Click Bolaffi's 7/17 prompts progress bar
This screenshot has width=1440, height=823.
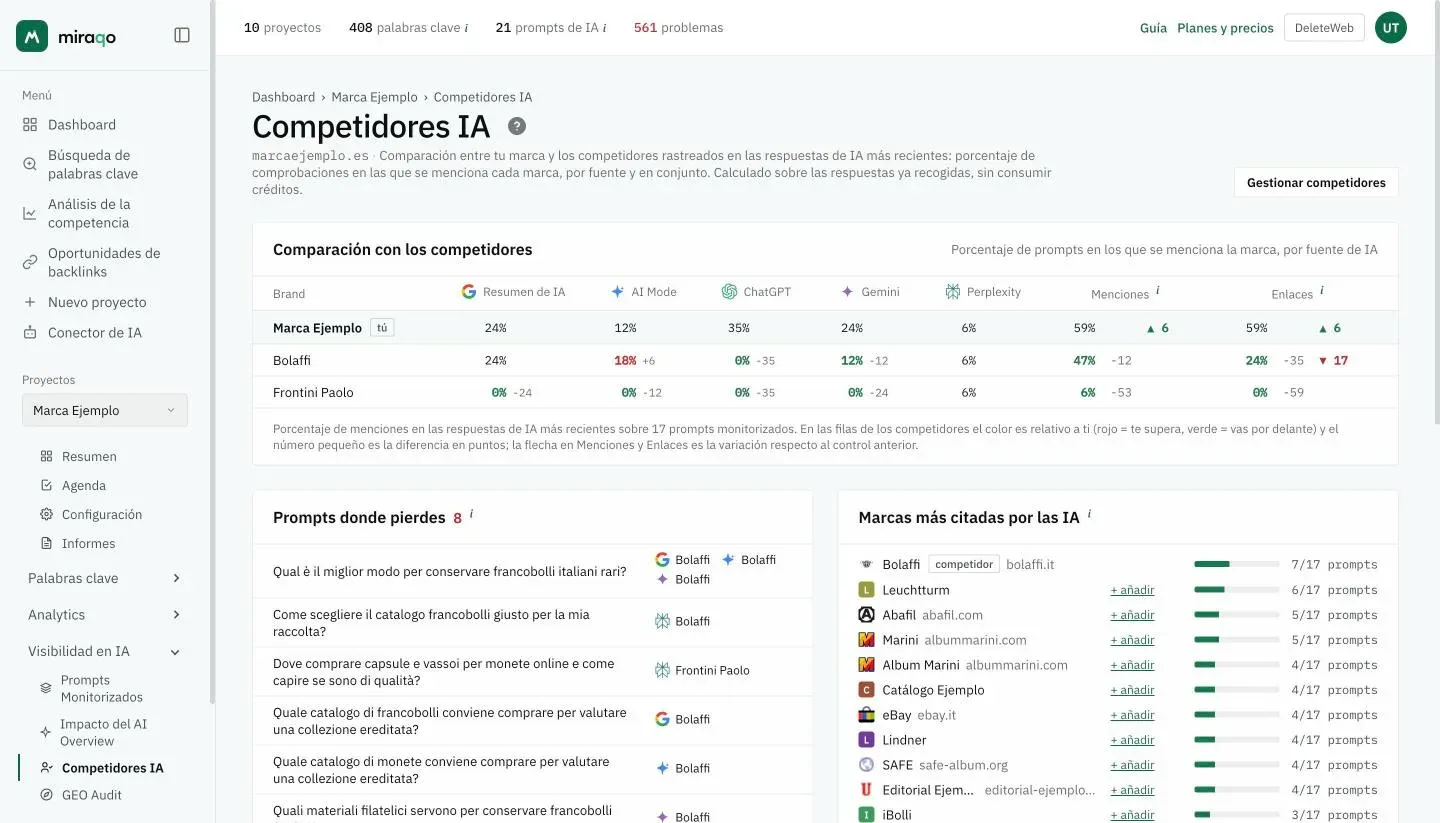pos(1236,565)
